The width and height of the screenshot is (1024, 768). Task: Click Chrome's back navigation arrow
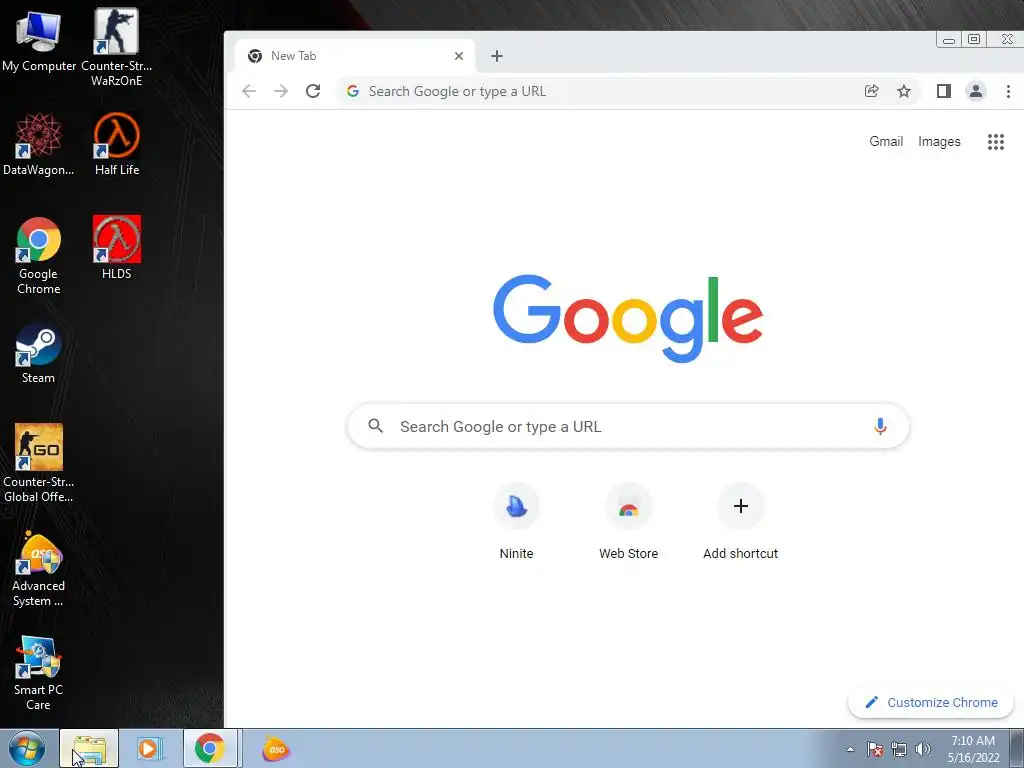(x=249, y=91)
